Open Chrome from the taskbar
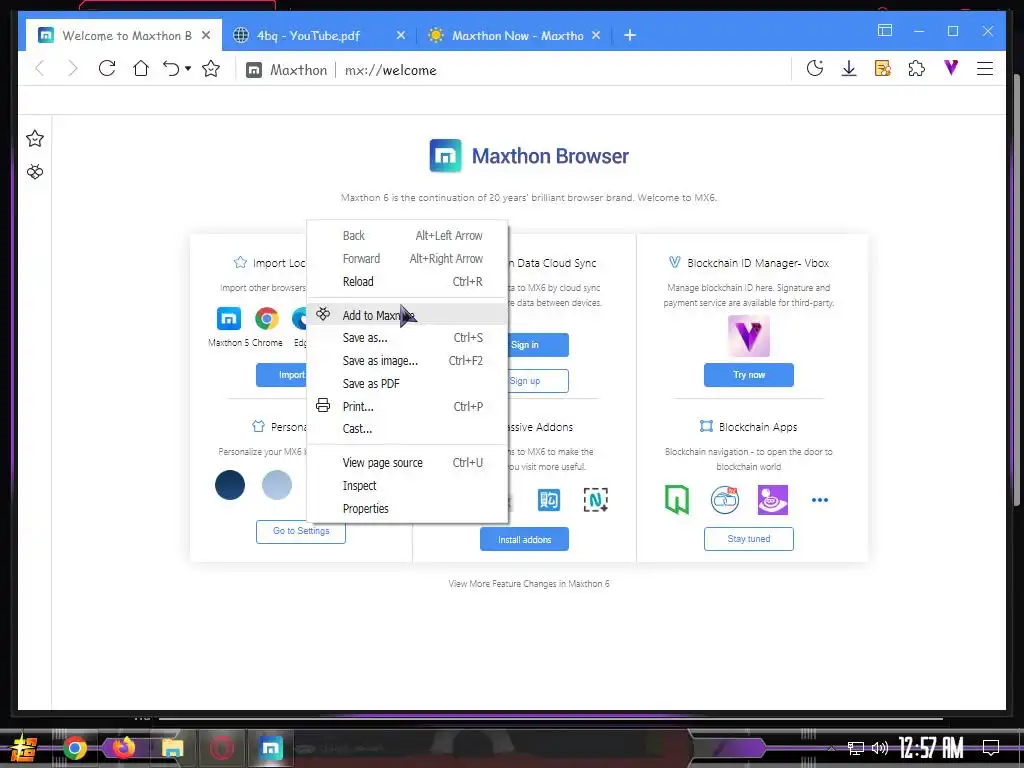Viewport: 1024px width, 768px height. [x=74, y=748]
